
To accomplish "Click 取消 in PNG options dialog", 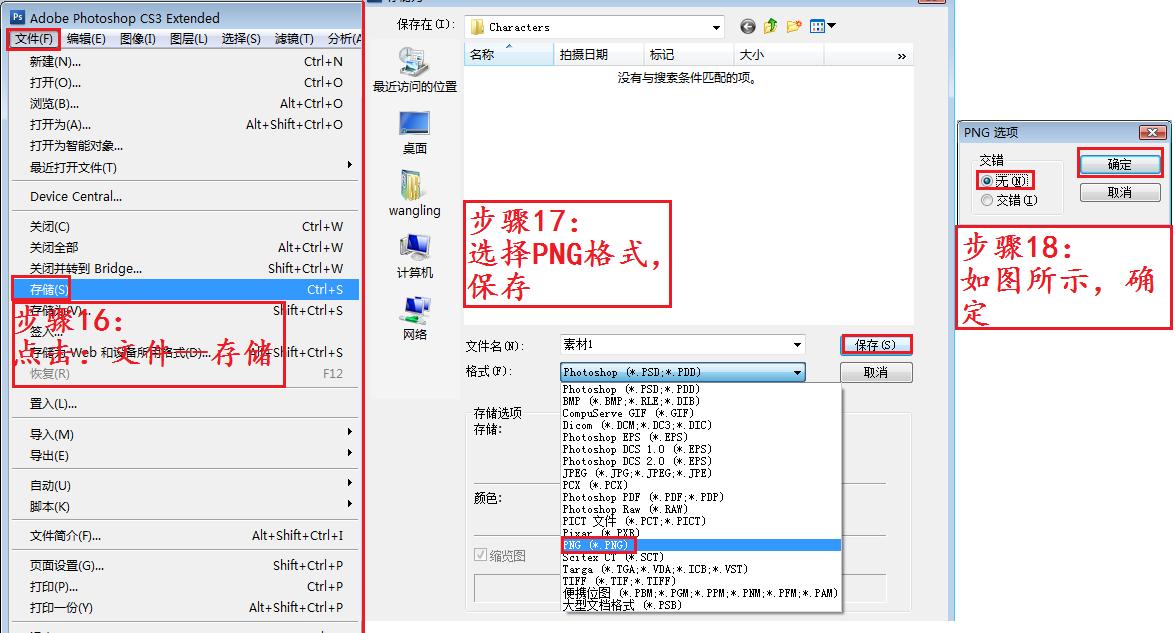I will tap(1120, 193).
